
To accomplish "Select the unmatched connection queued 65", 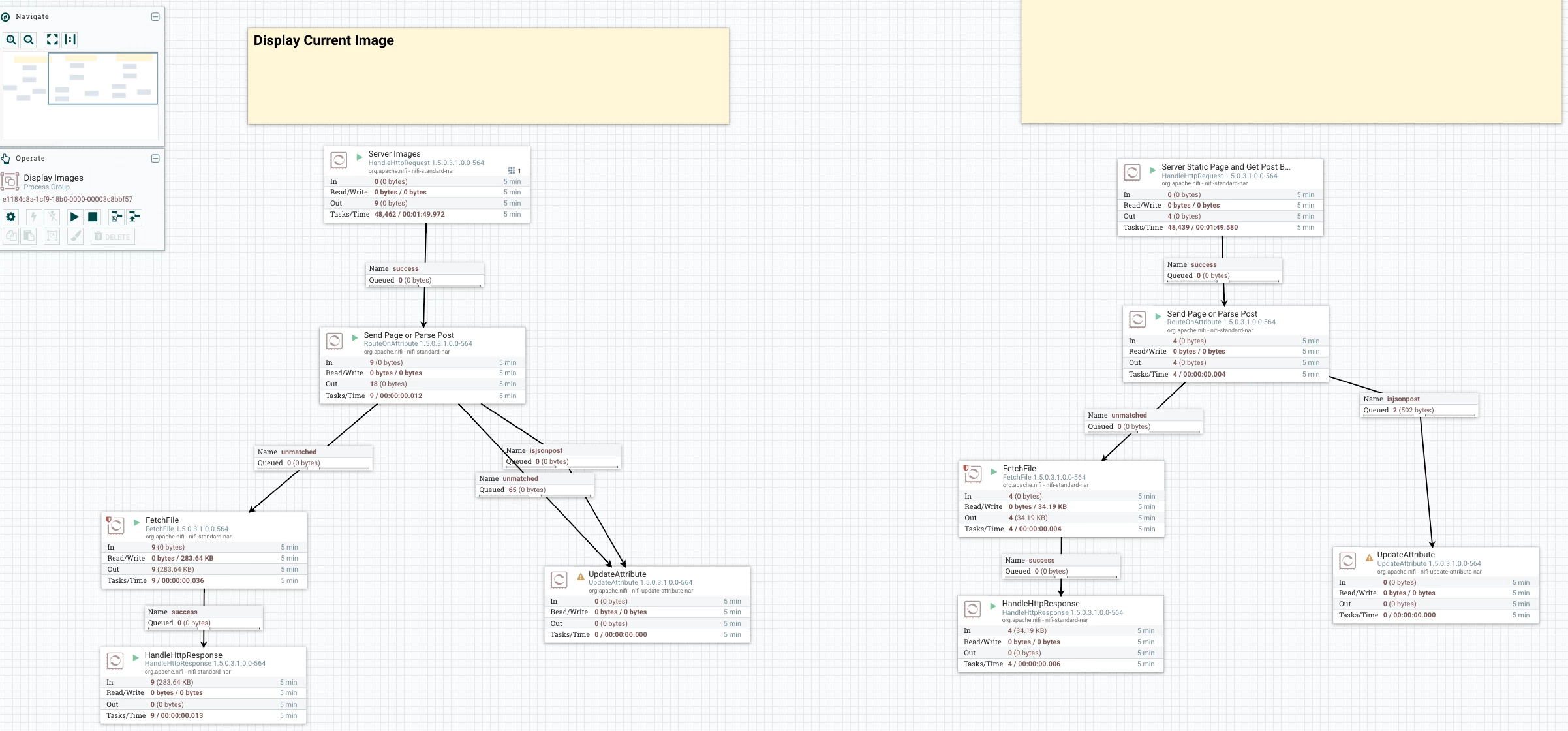I will (x=535, y=484).
